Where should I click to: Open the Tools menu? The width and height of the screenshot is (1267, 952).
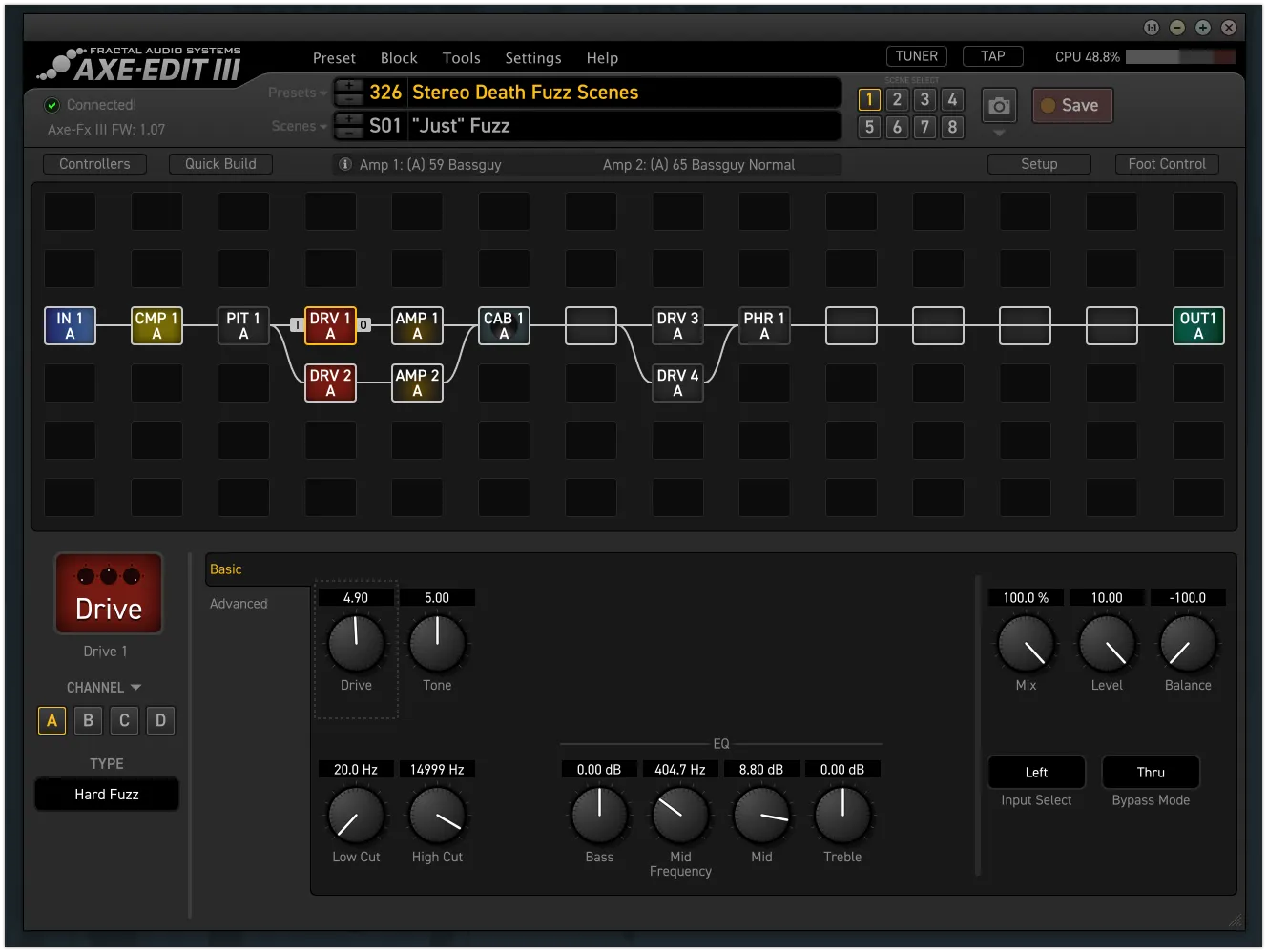click(461, 58)
